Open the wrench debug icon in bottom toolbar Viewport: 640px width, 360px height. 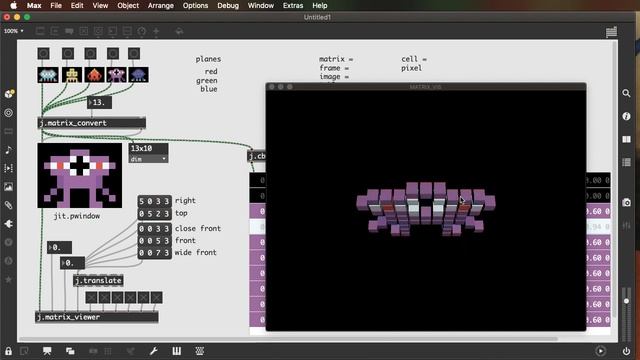pos(154,351)
